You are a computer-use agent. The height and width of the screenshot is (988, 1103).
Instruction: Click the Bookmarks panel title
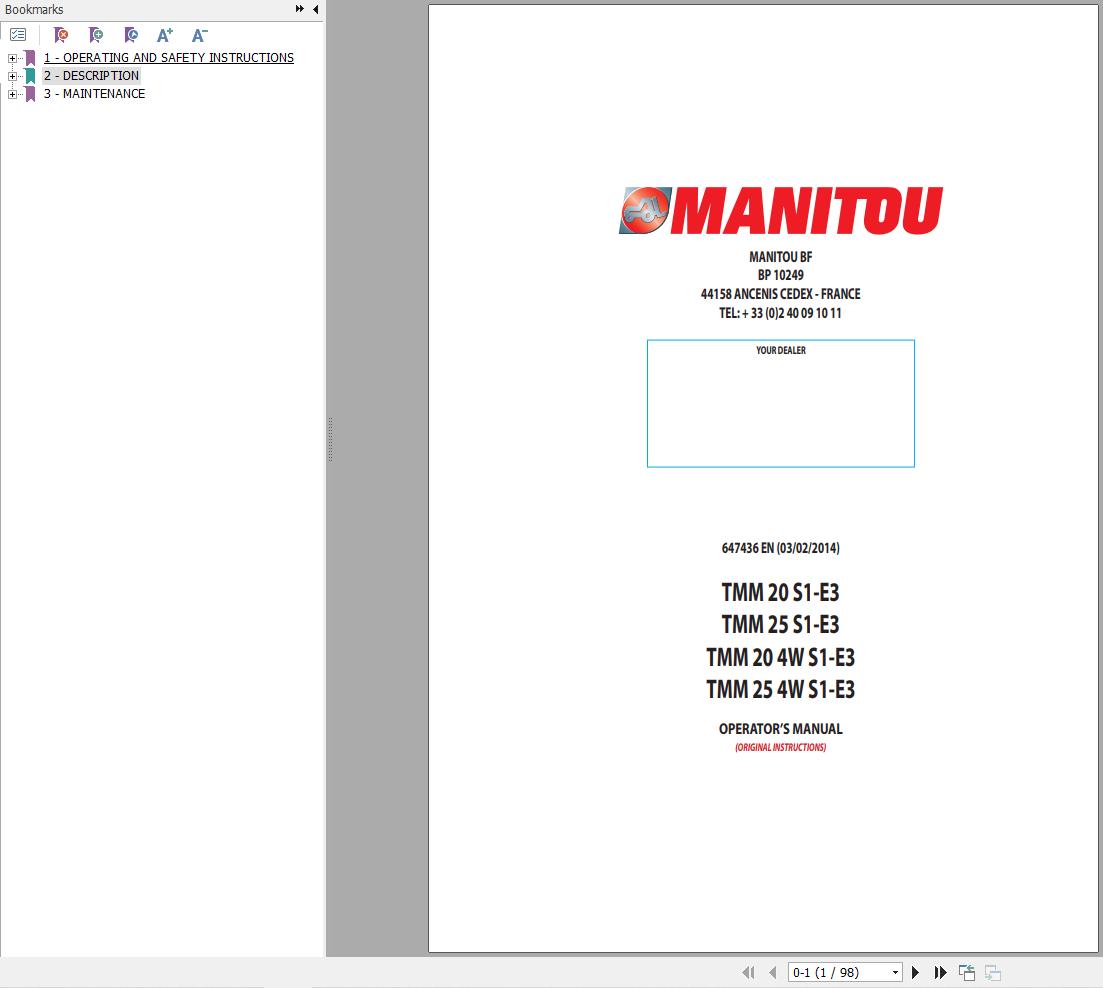(34, 9)
